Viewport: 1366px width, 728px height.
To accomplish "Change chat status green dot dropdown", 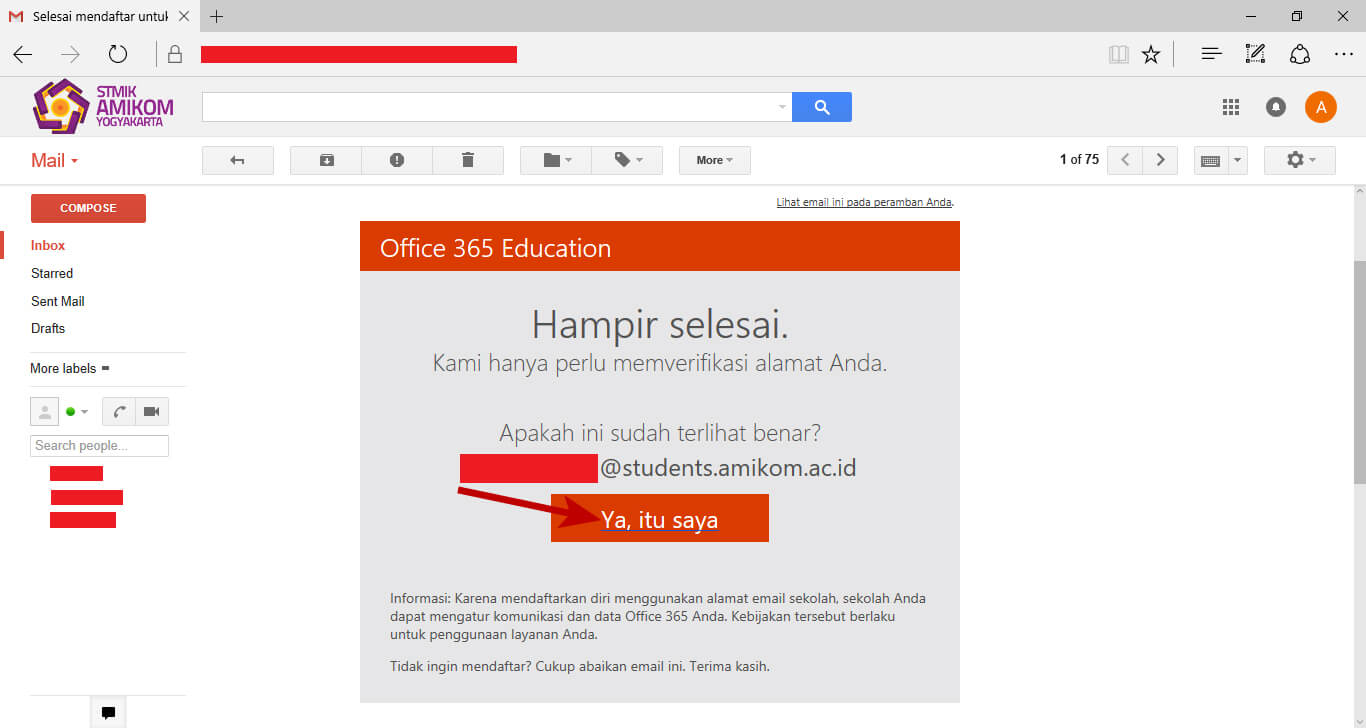I will tap(77, 411).
